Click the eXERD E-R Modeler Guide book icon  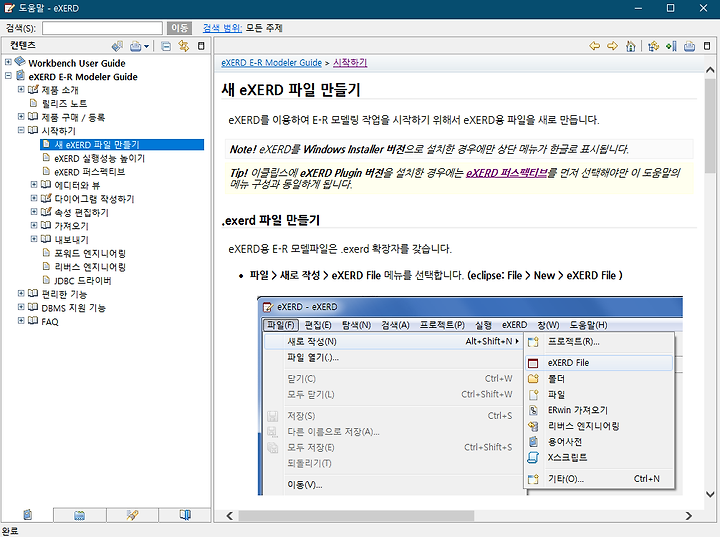(20, 75)
